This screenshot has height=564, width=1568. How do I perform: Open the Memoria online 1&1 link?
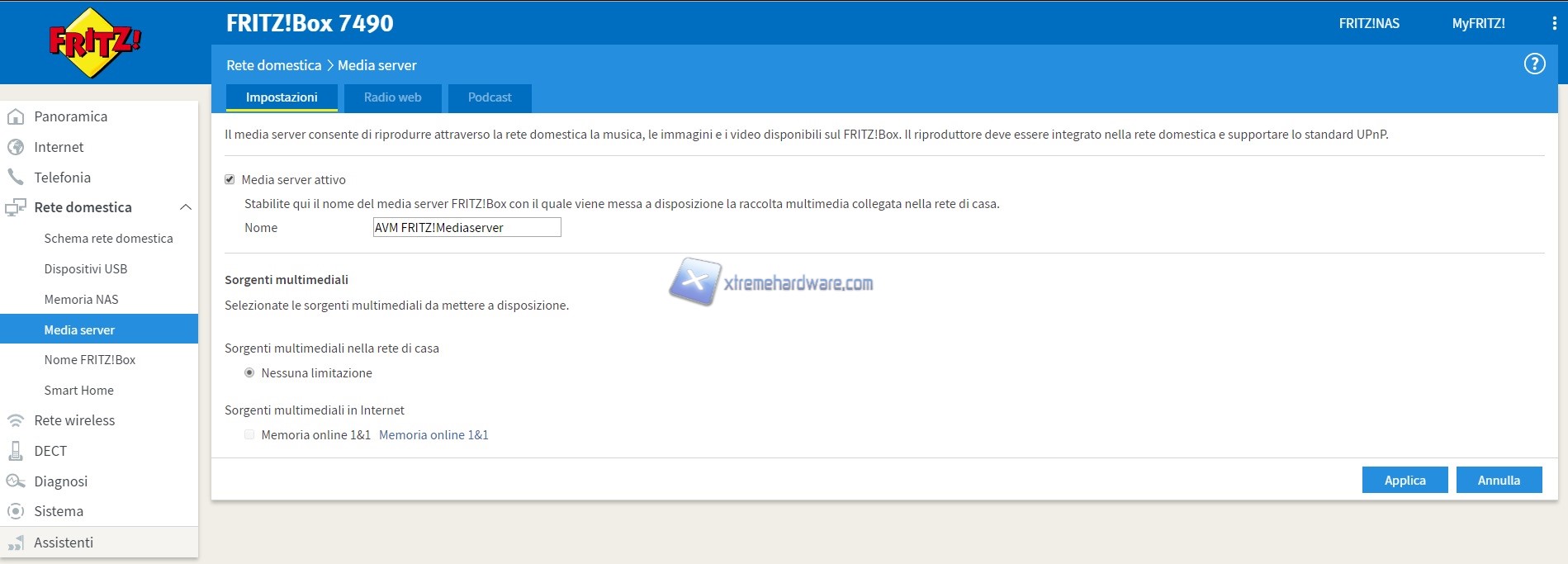point(433,435)
